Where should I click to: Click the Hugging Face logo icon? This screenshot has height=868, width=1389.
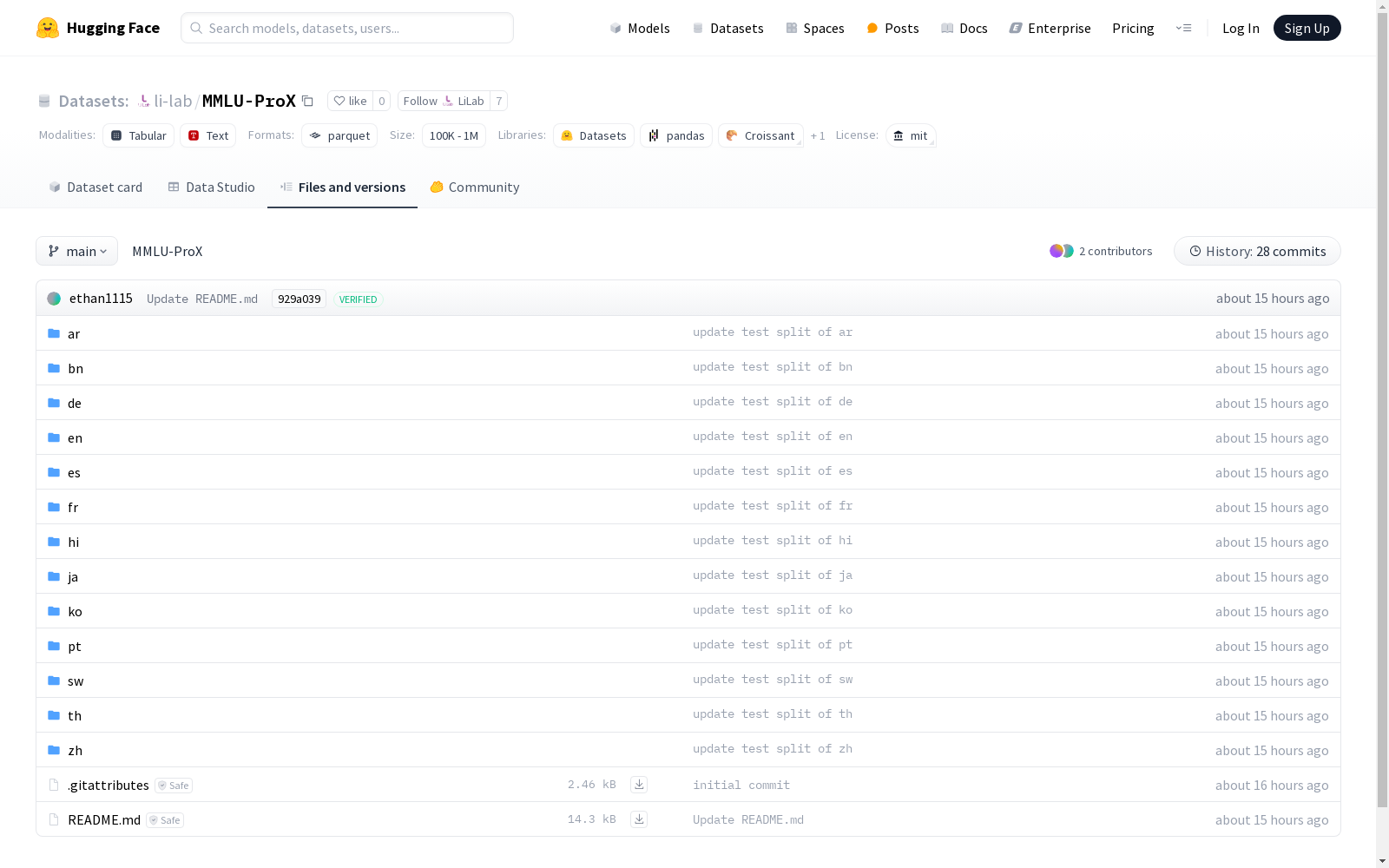pyautogui.click(x=47, y=28)
